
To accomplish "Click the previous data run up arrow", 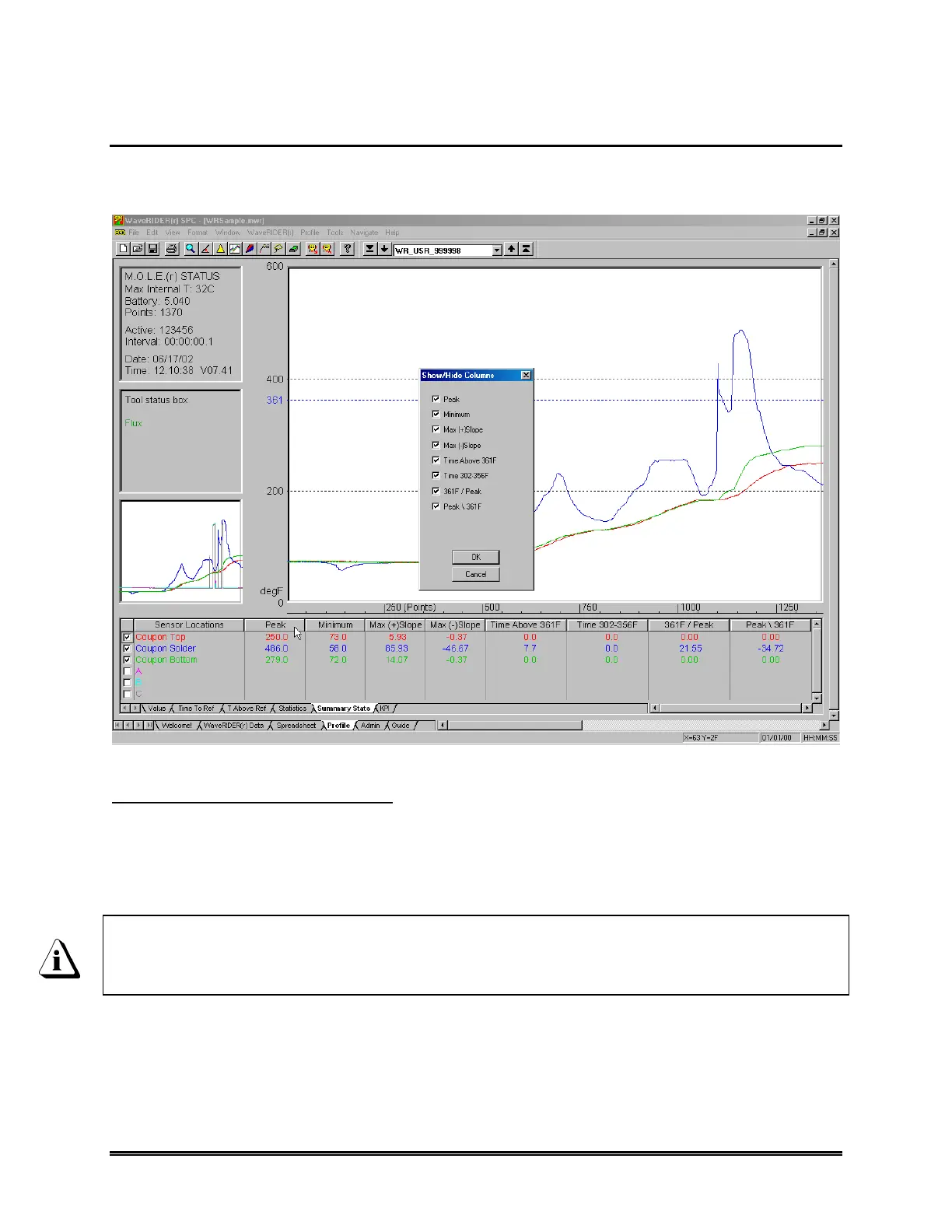I will coord(511,249).
